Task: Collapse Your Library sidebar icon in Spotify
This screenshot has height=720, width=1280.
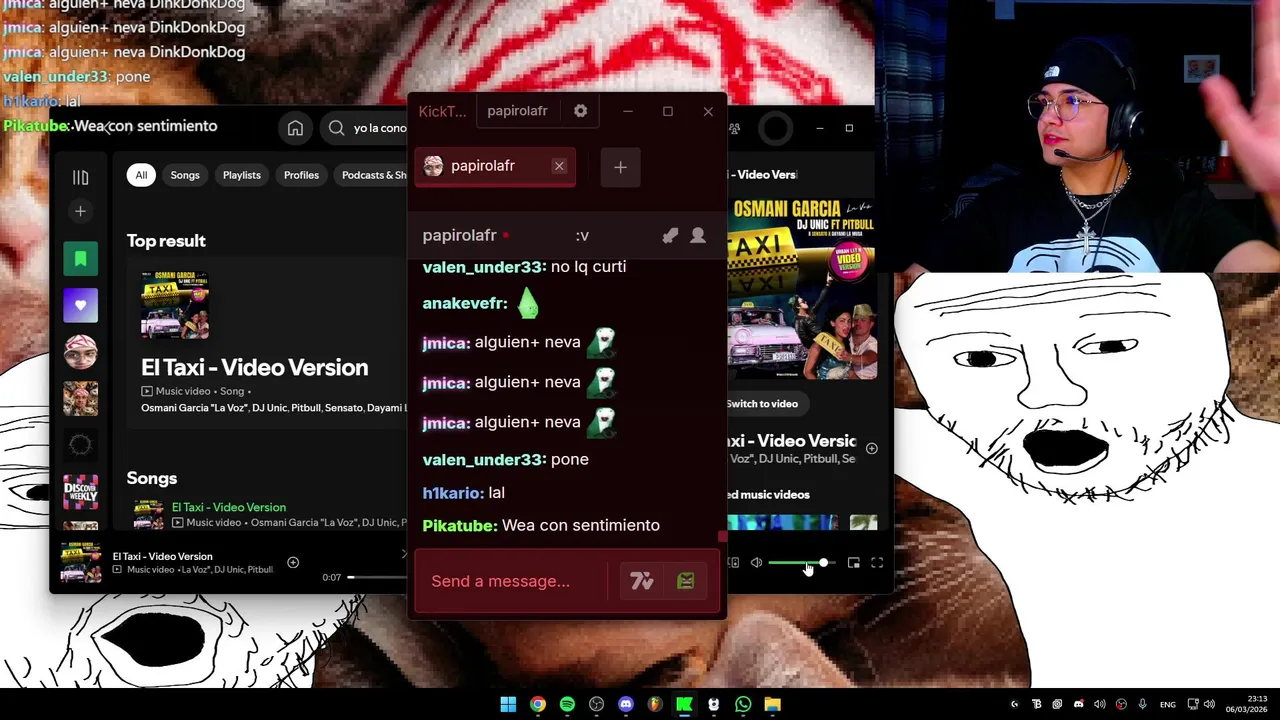Action: click(x=81, y=177)
